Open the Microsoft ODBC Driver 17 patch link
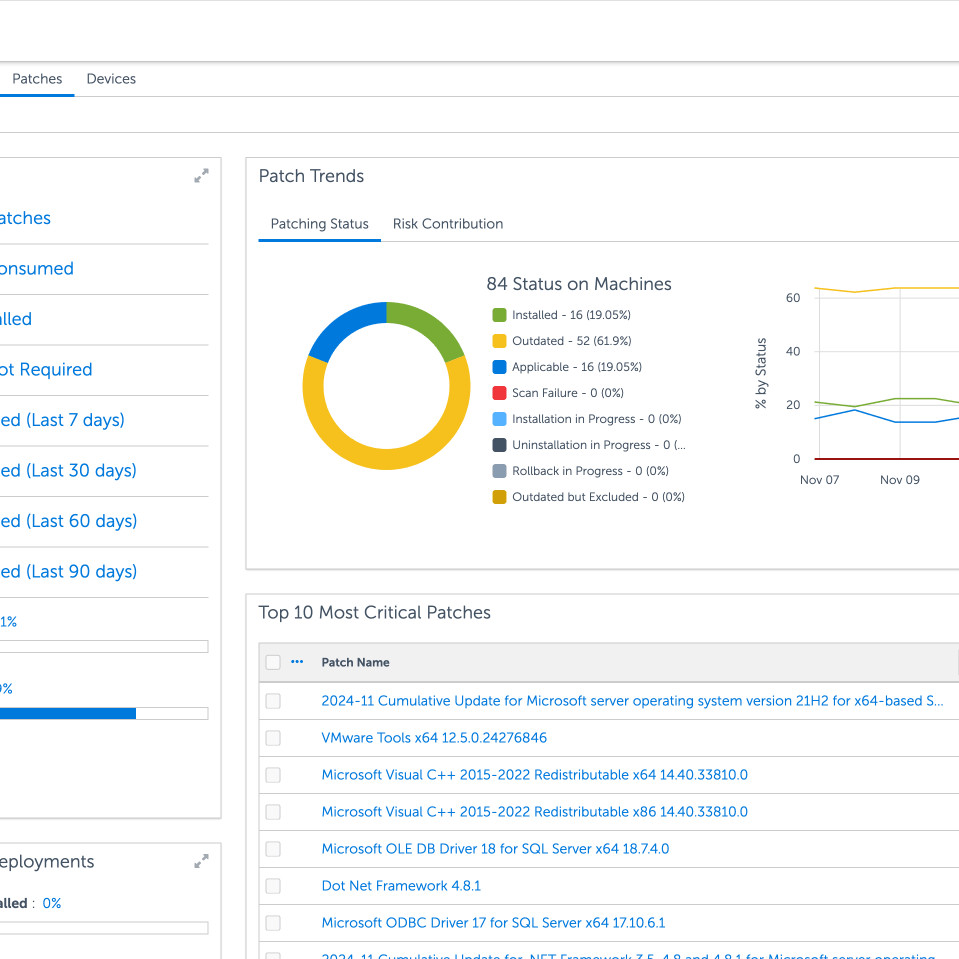 tap(493, 923)
